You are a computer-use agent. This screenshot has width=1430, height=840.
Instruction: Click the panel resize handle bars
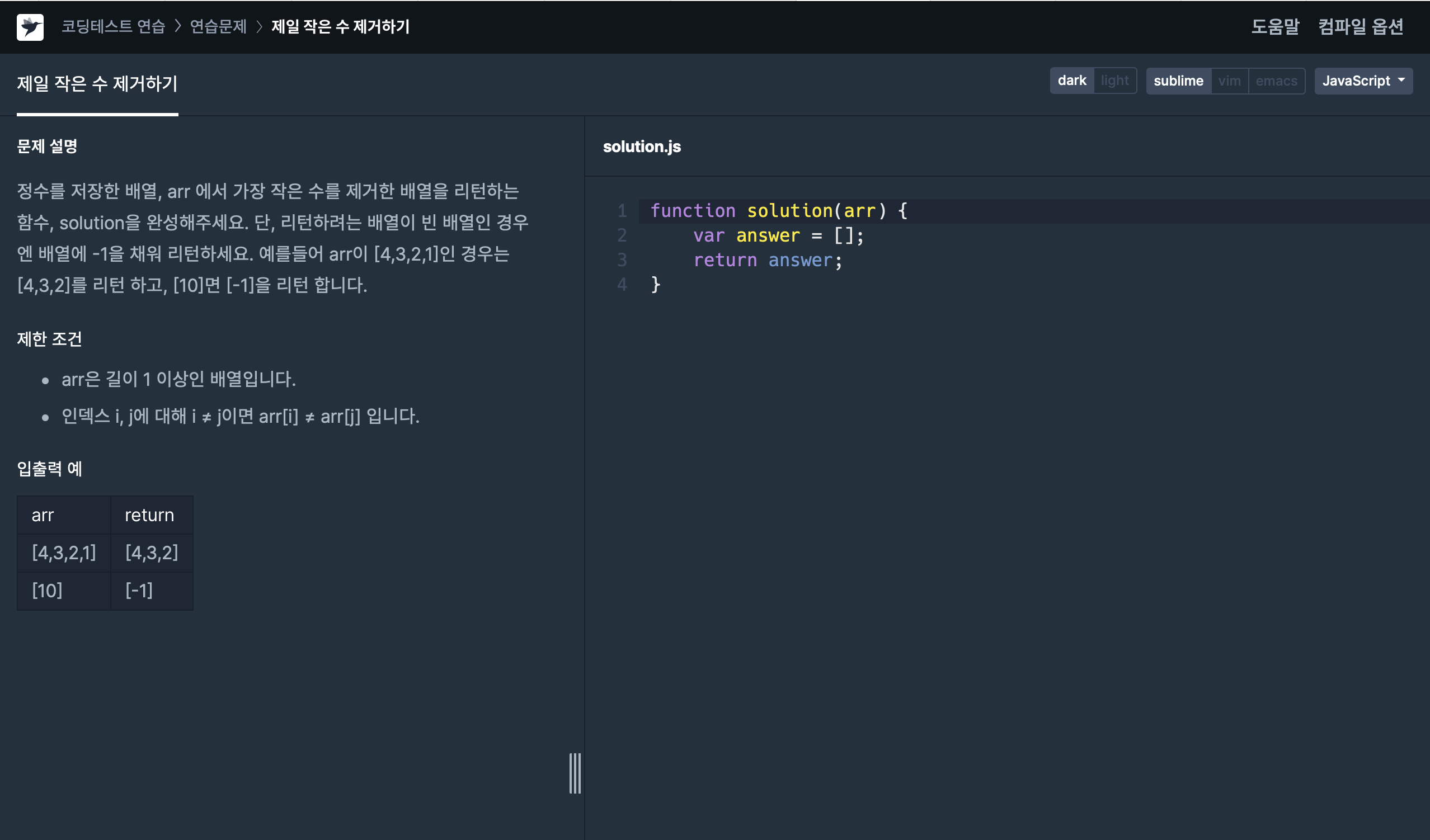click(x=575, y=773)
